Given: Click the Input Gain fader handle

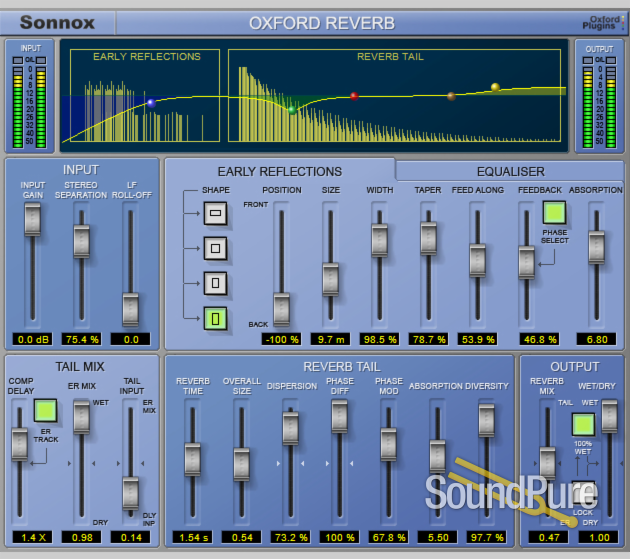Looking at the screenshot, I should coord(33,219).
